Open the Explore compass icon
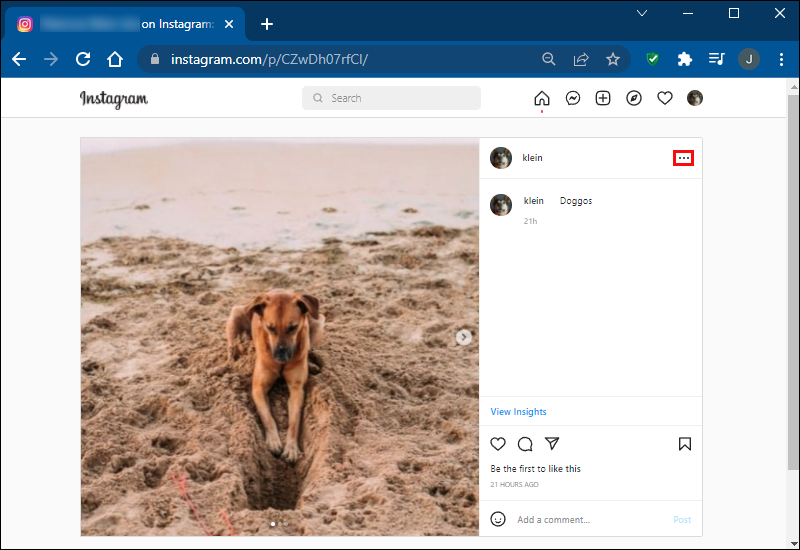The width and height of the screenshot is (800, 550). 634,98
